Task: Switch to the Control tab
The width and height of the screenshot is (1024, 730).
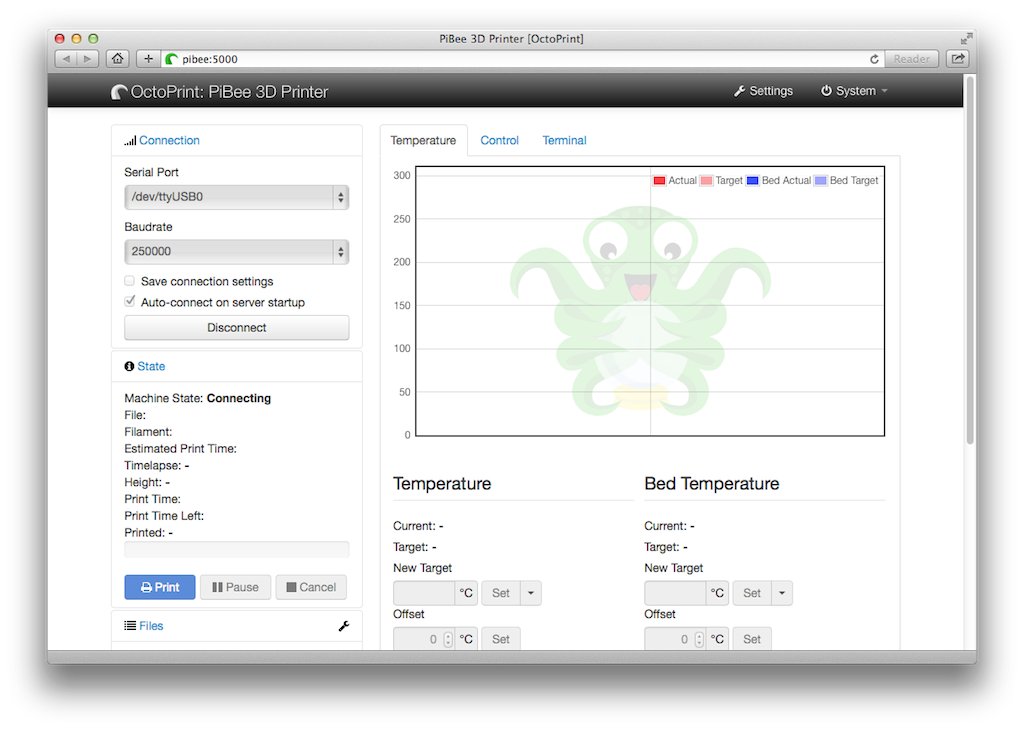Action: point(500,140)
